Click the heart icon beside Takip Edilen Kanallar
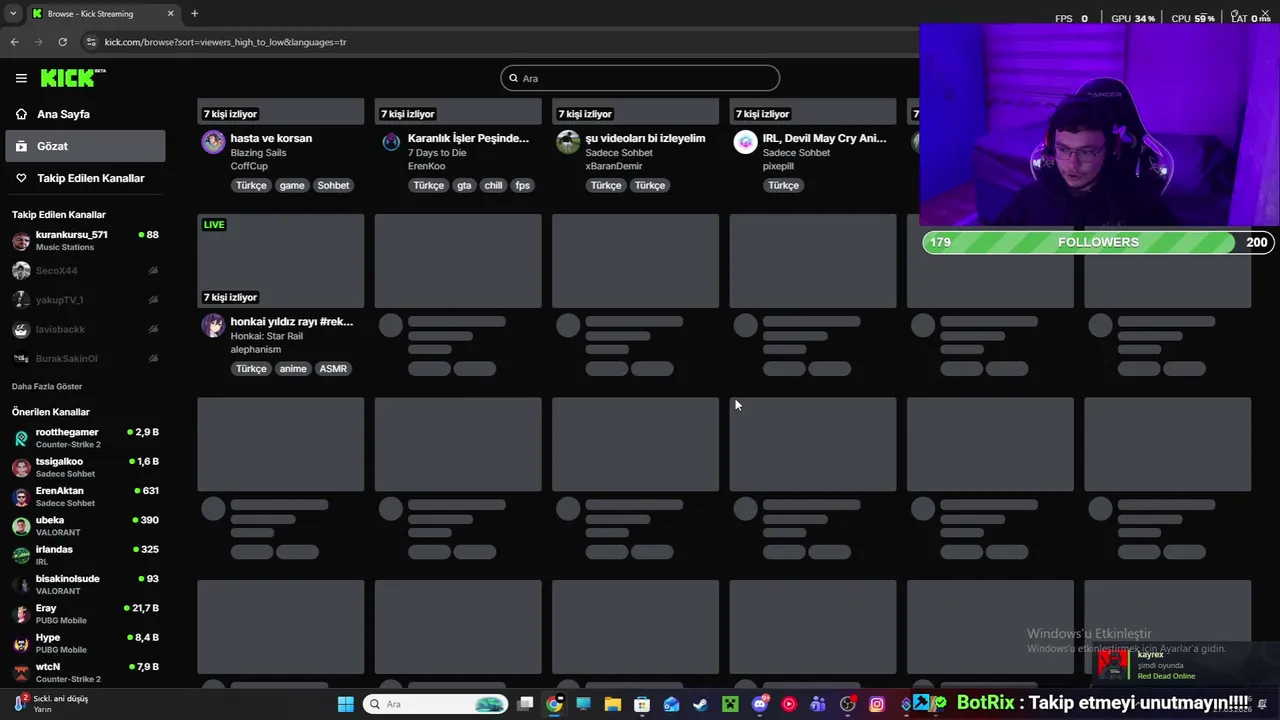This screenshot has width=1280, height=720. tap(21, 178)
